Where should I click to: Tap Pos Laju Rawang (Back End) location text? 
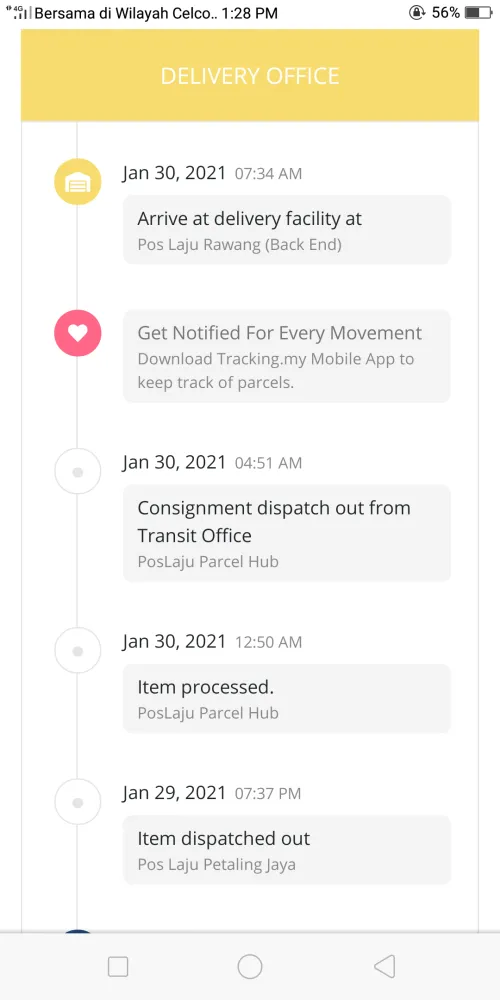240,245
